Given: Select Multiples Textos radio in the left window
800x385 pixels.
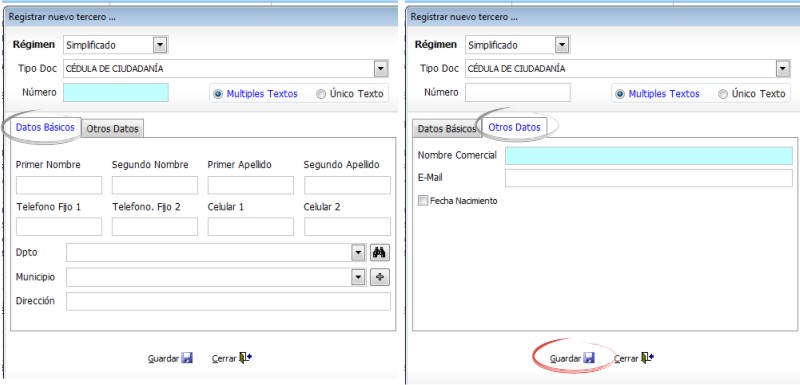Looking at the screenshot, I should tap(218, 94).
